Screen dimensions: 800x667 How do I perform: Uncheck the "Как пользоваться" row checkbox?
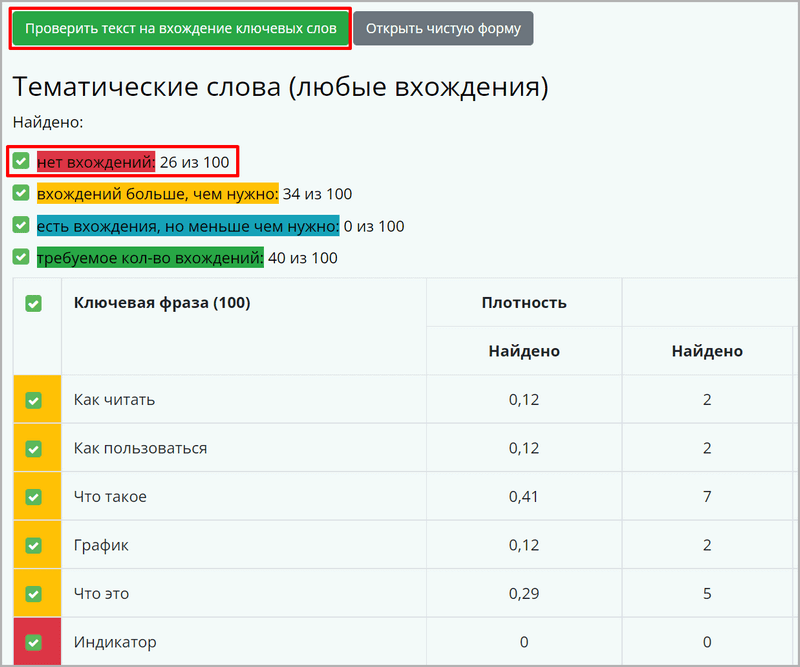click(x=34, y=449)
